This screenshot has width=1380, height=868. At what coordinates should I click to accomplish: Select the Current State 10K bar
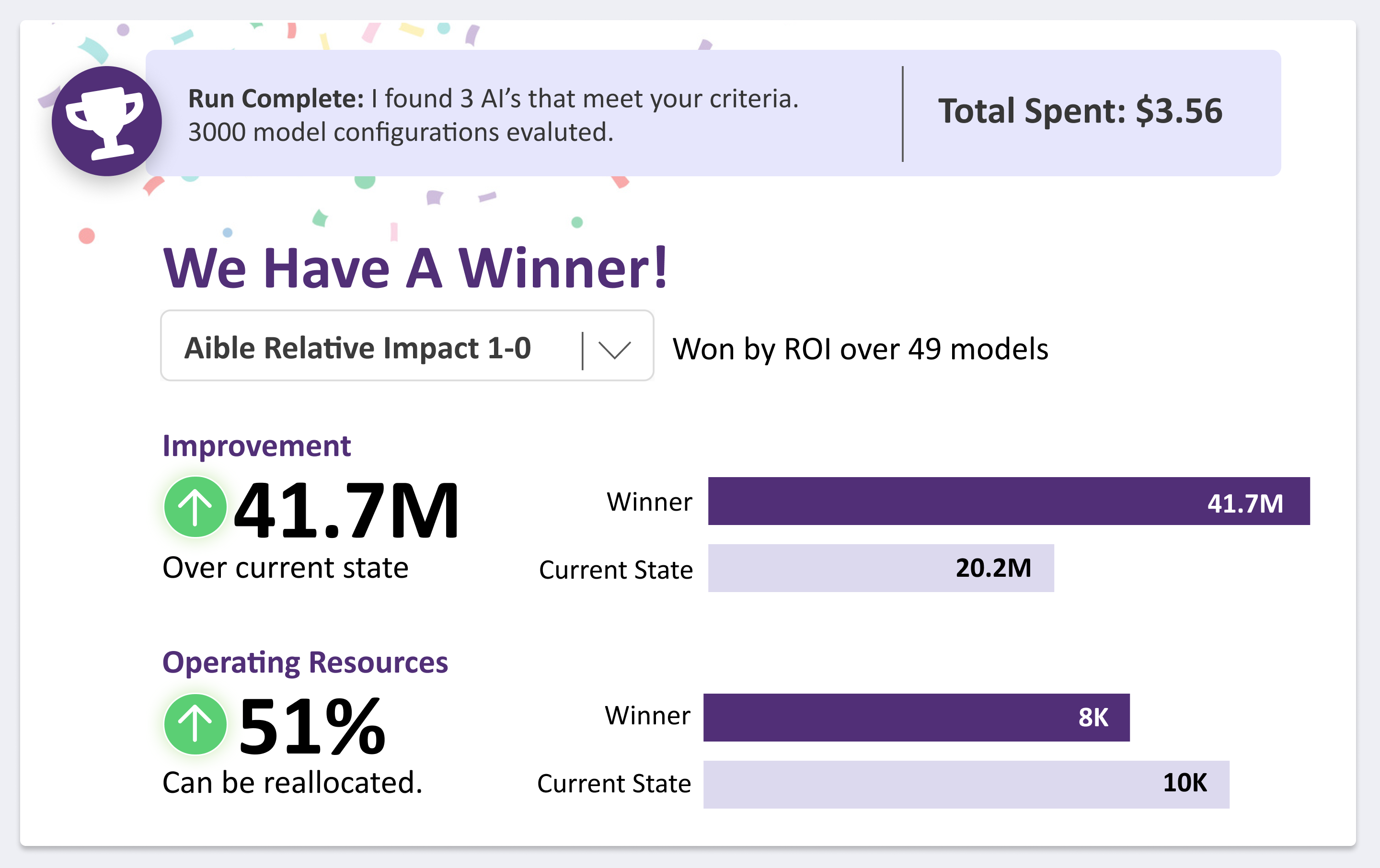click(966, 784)
